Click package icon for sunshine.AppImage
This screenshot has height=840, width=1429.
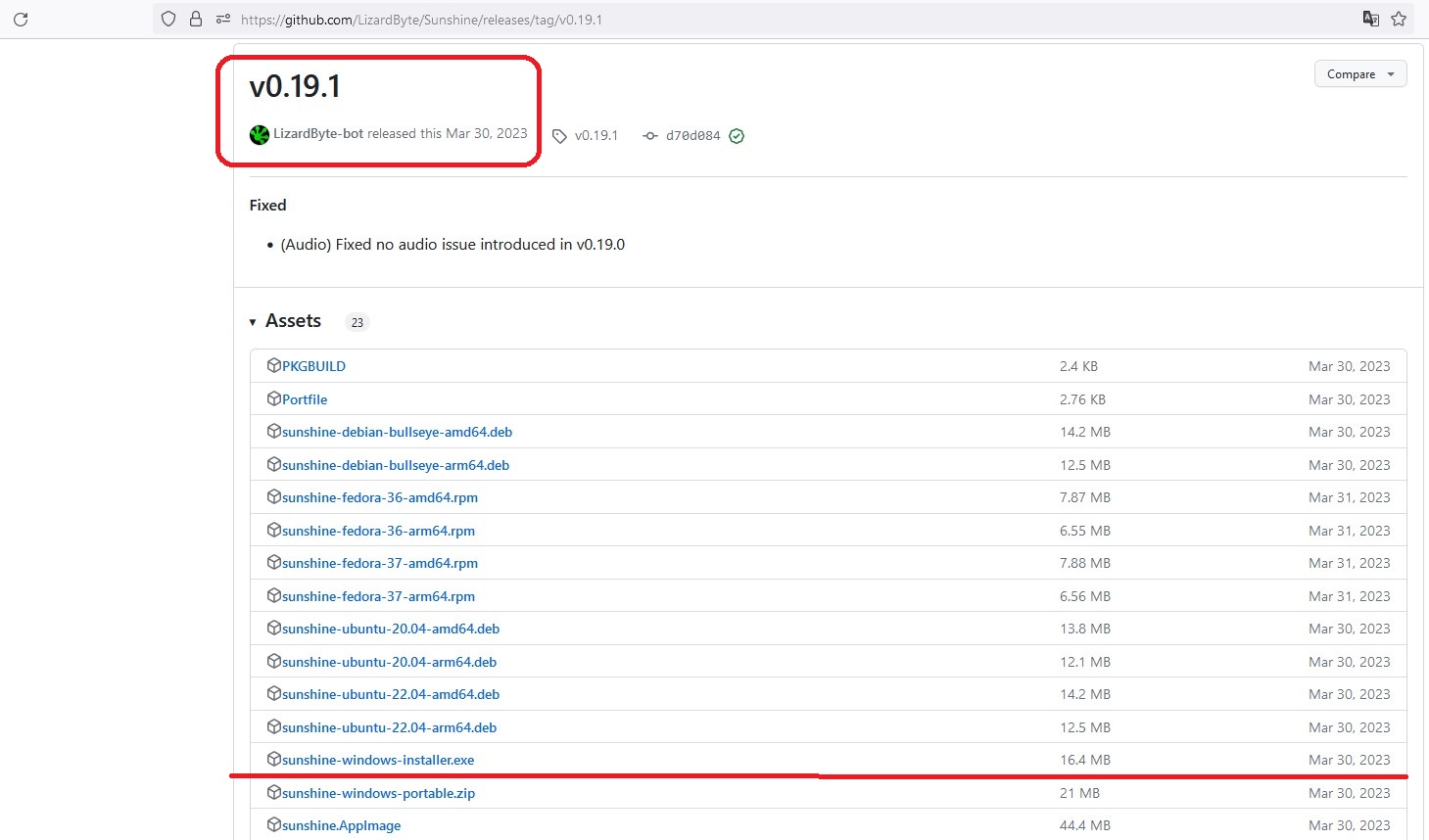[x=274, y=824]
